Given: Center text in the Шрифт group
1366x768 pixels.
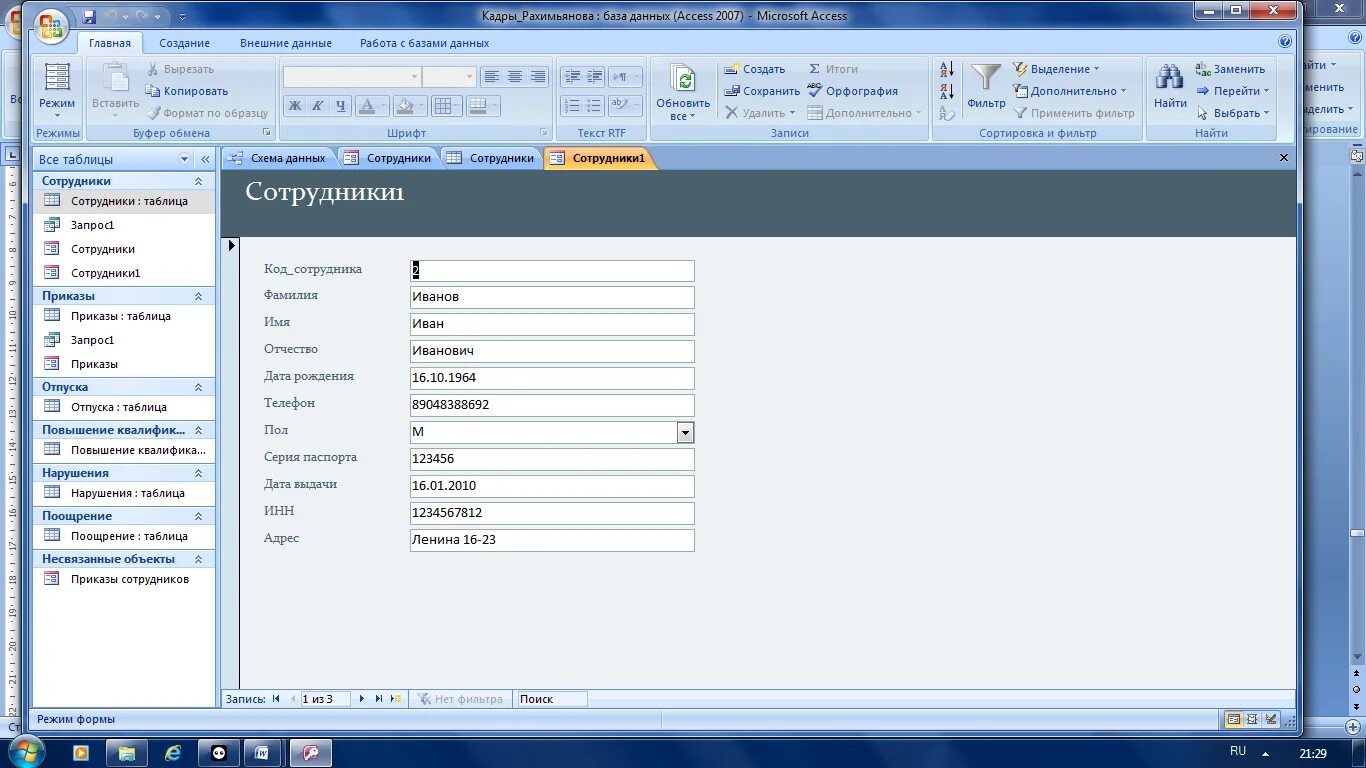Looking at the screenshot, I should point(515,77).
